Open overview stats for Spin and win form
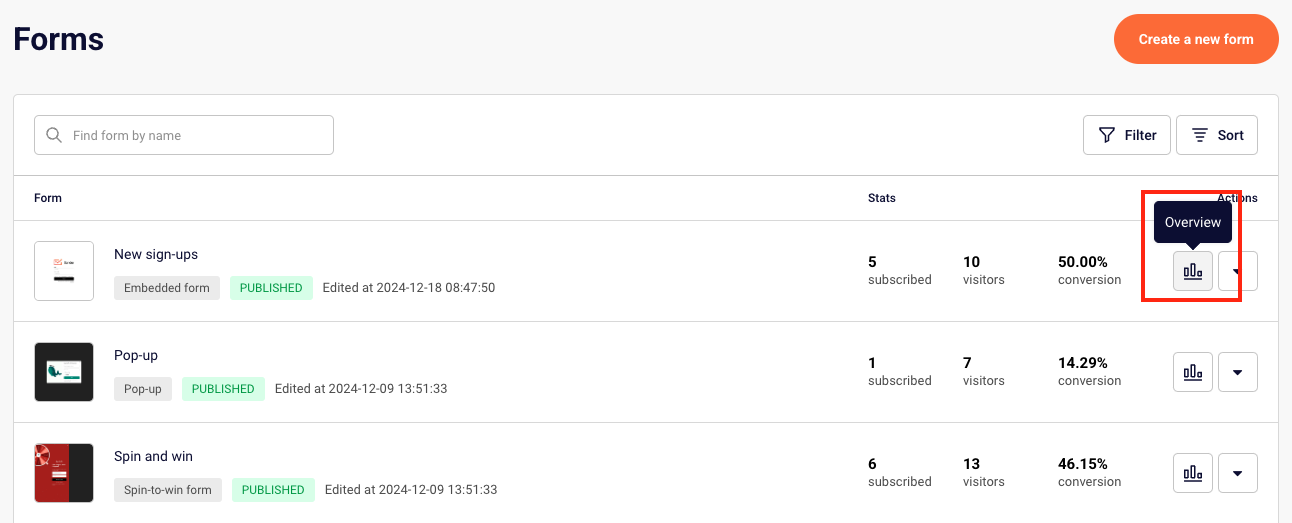The height and width of the screenshot is (523, 1292). (x=1192, y=473)
